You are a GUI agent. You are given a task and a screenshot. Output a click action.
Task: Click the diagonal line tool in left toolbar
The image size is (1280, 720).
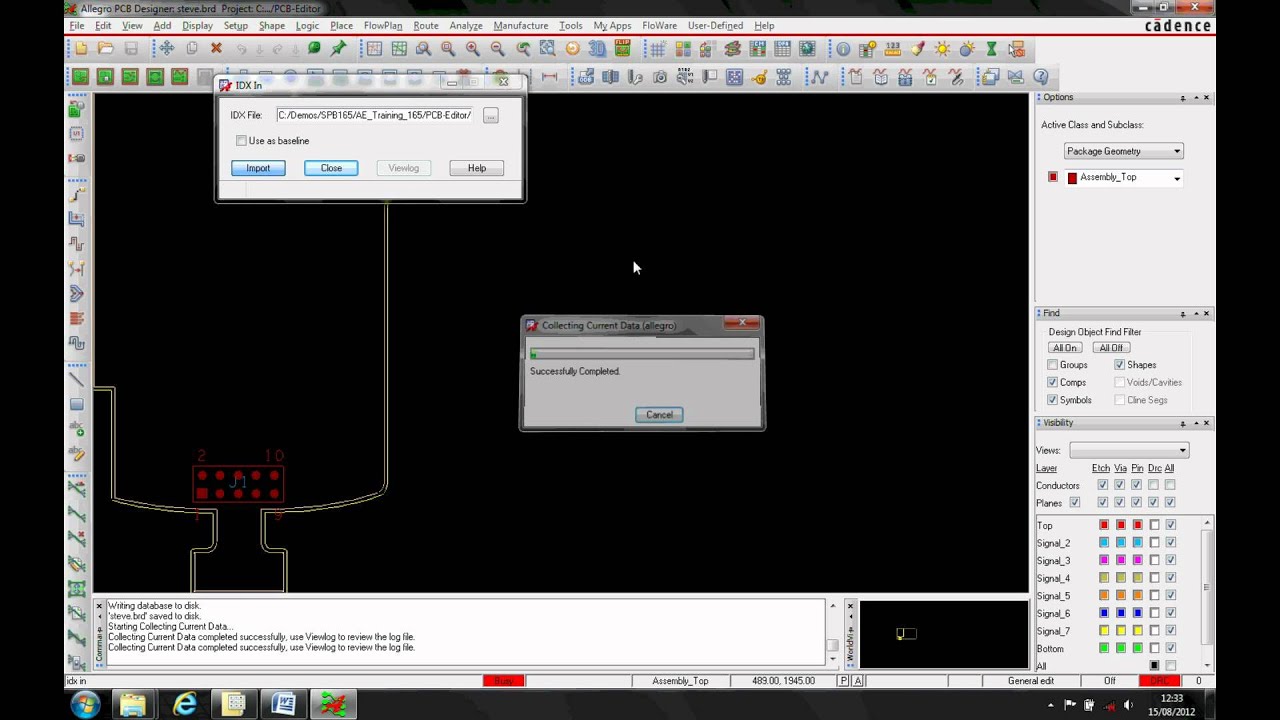[x=77, y=379]
